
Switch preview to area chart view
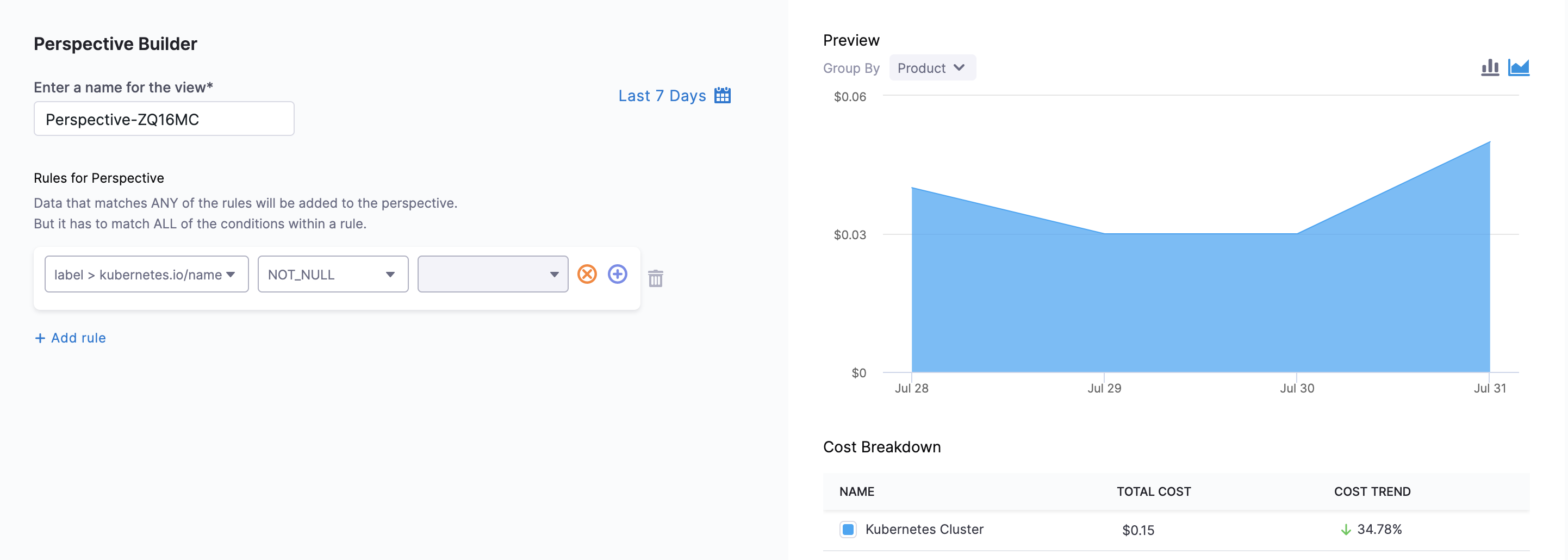tap(1518, 67)
